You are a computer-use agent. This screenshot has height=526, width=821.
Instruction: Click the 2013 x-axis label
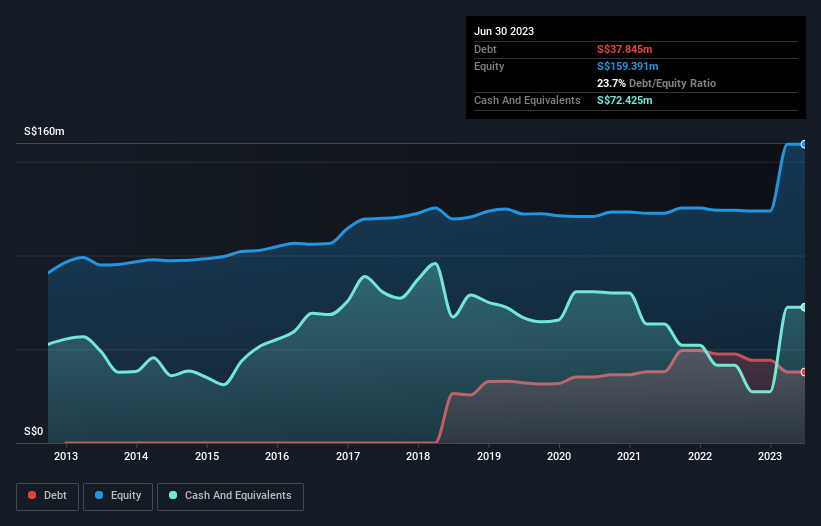point(66,456)
